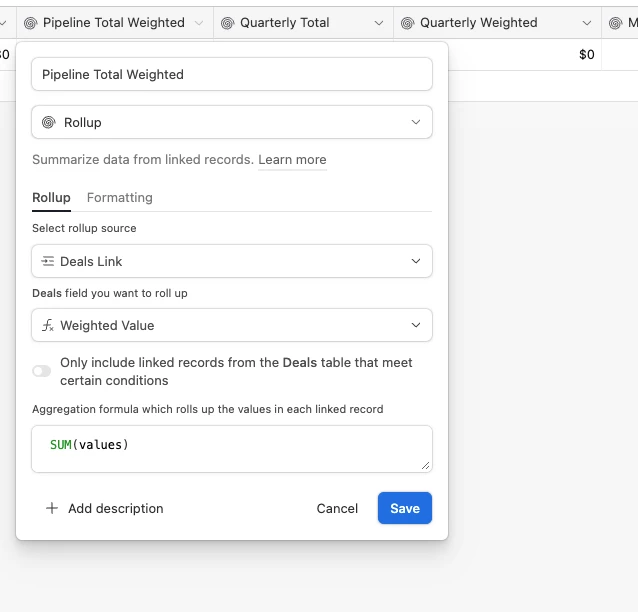Click the Weighted Value formula icon
Viewport: 638px width, 612px height.
(x=48, y=326)
